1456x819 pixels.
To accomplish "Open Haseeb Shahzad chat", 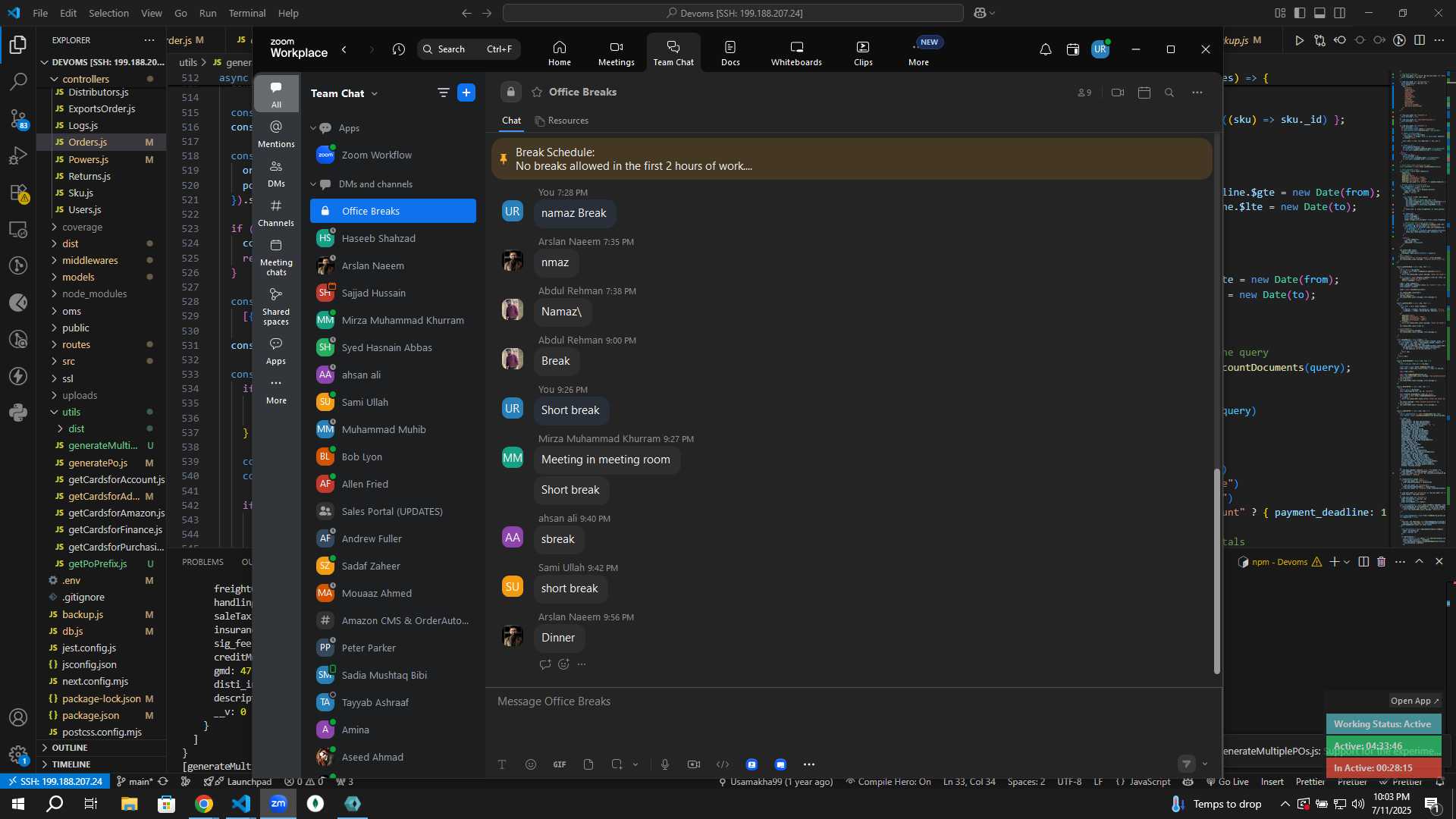I will click(393, 238).
